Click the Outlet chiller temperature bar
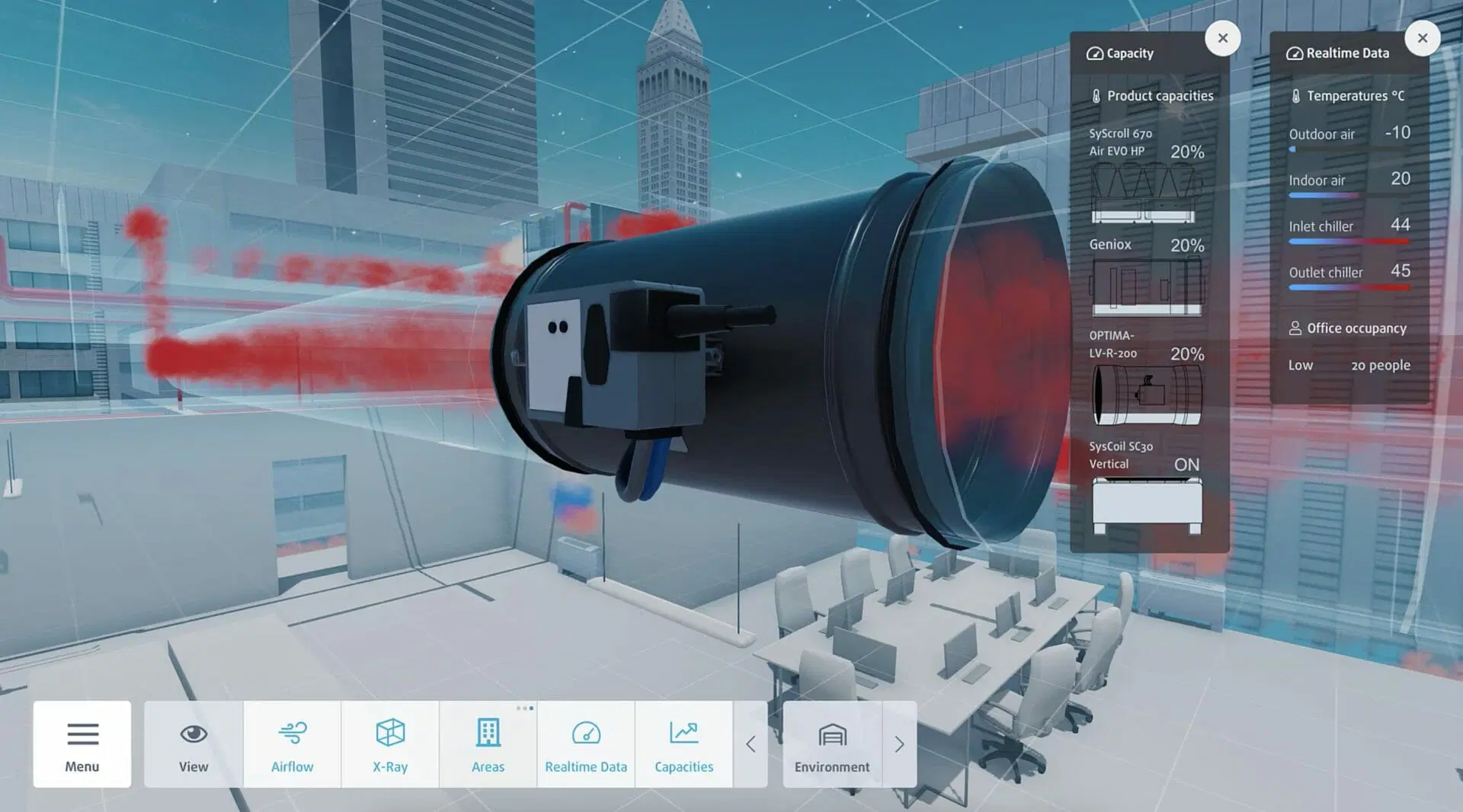Screen dimensions: 1463x812 pyautogui.click(x=1348, y=288)
